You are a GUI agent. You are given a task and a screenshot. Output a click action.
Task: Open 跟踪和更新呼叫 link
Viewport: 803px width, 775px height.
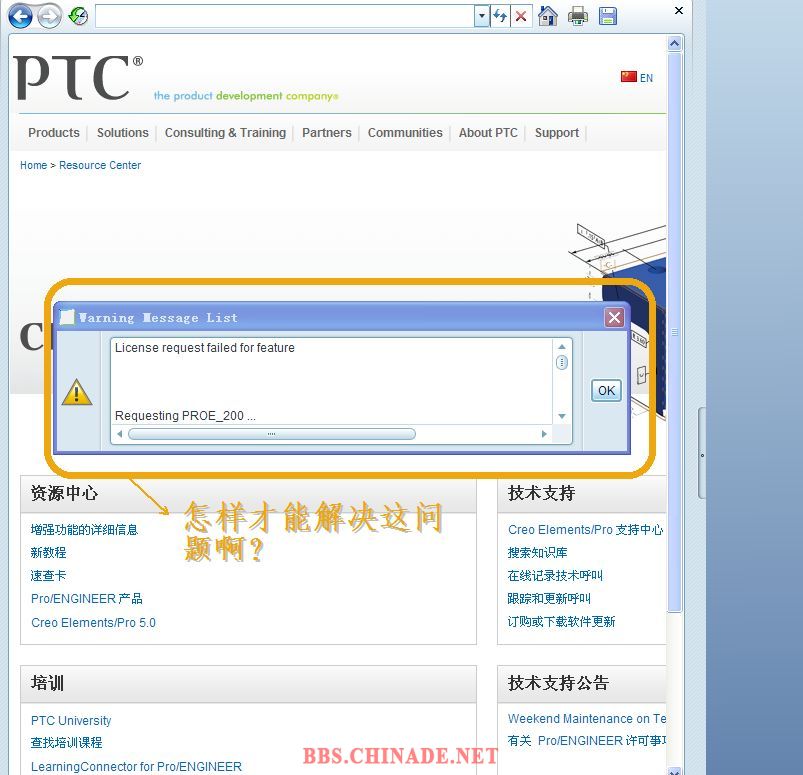[549, 598]
